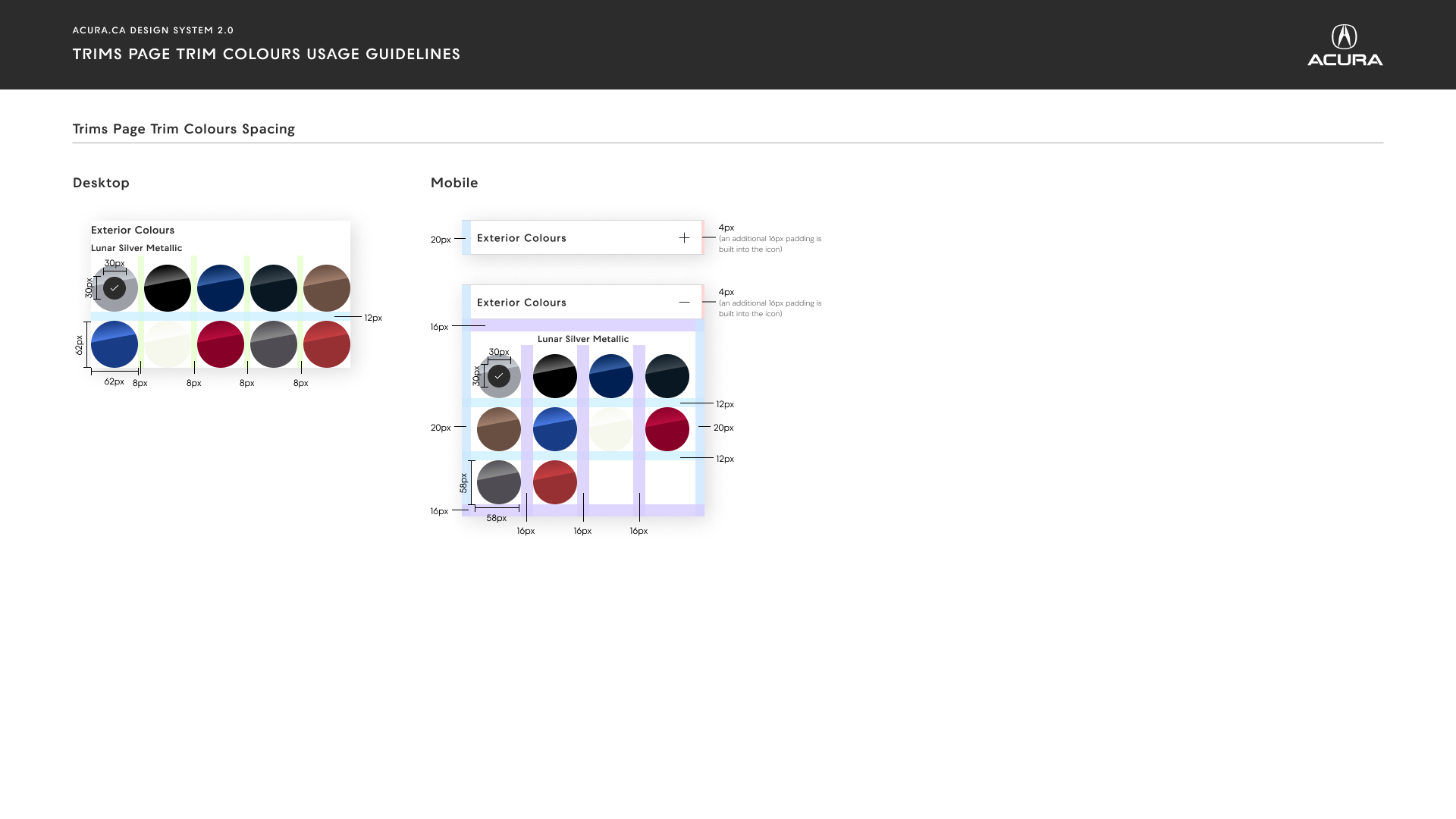The image size is (1456, 819).
Task: Select the checked silver swatch in Mobile
Action: pos(499,376)
